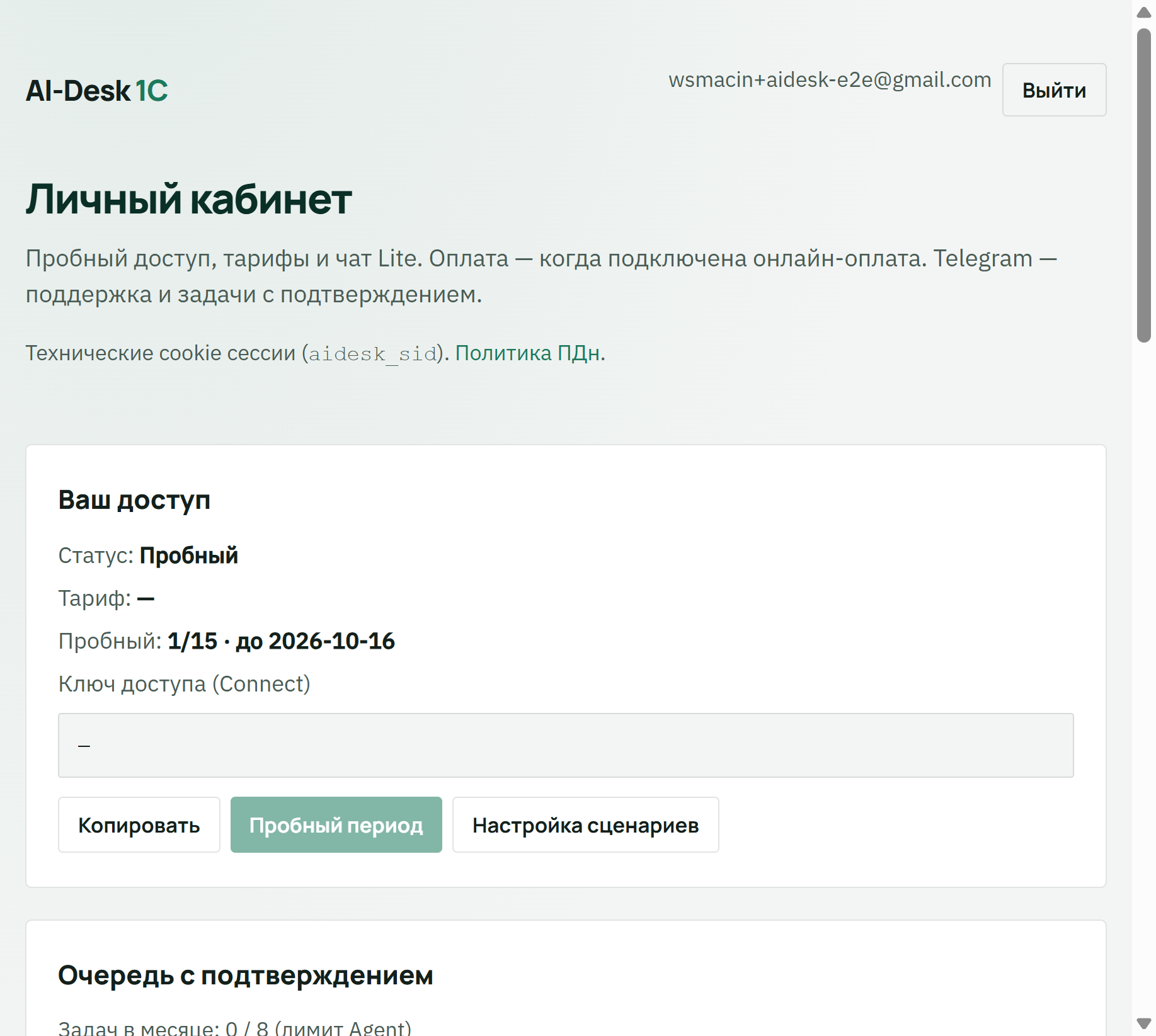The width and height of the screenshot is (1156, 1036).
Task: Click the scrollbar up arrow
Action: click(x=1144, y=13)
